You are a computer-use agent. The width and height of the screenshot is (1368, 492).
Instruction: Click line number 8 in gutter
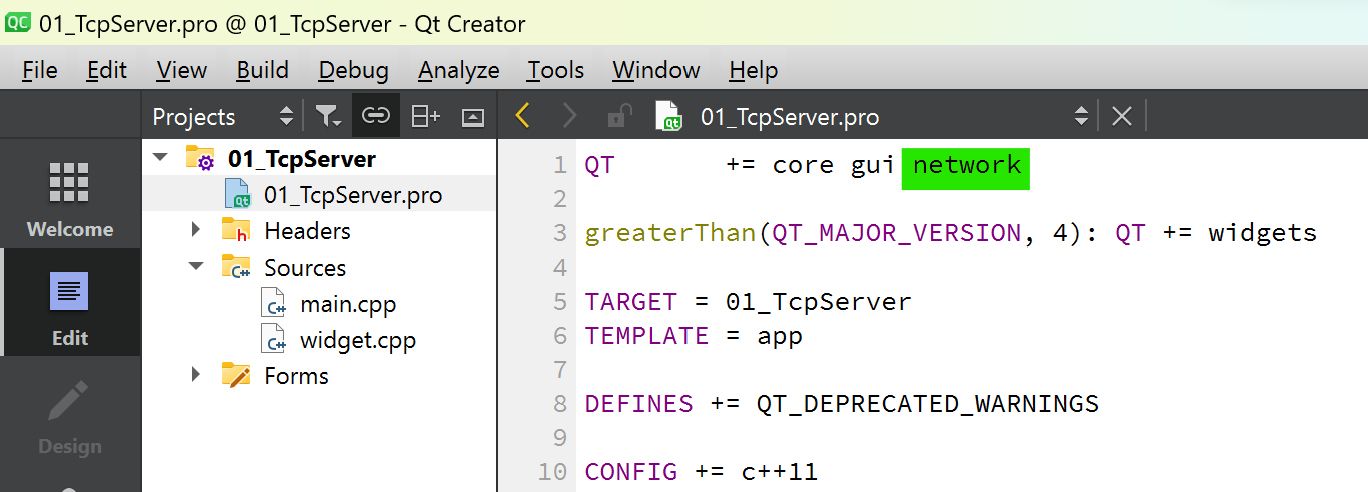click(559, 403)
